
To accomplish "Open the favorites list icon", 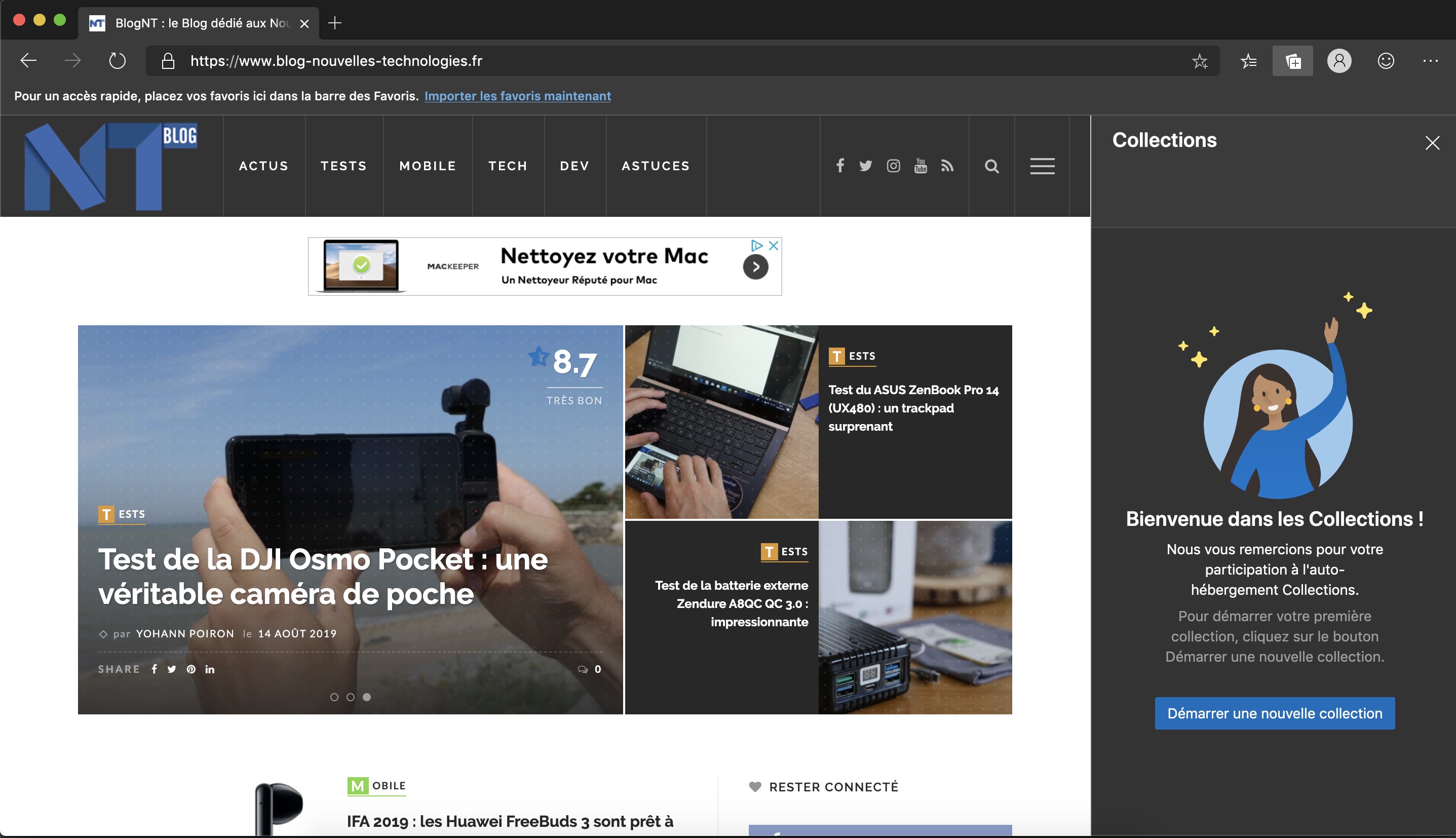I will coord(1248,61).
